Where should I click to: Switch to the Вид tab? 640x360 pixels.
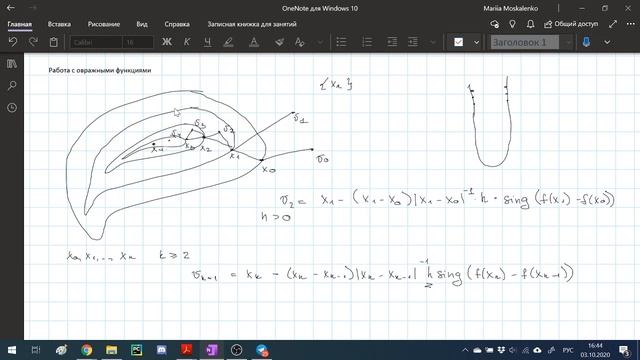click(x=142, y=24)
